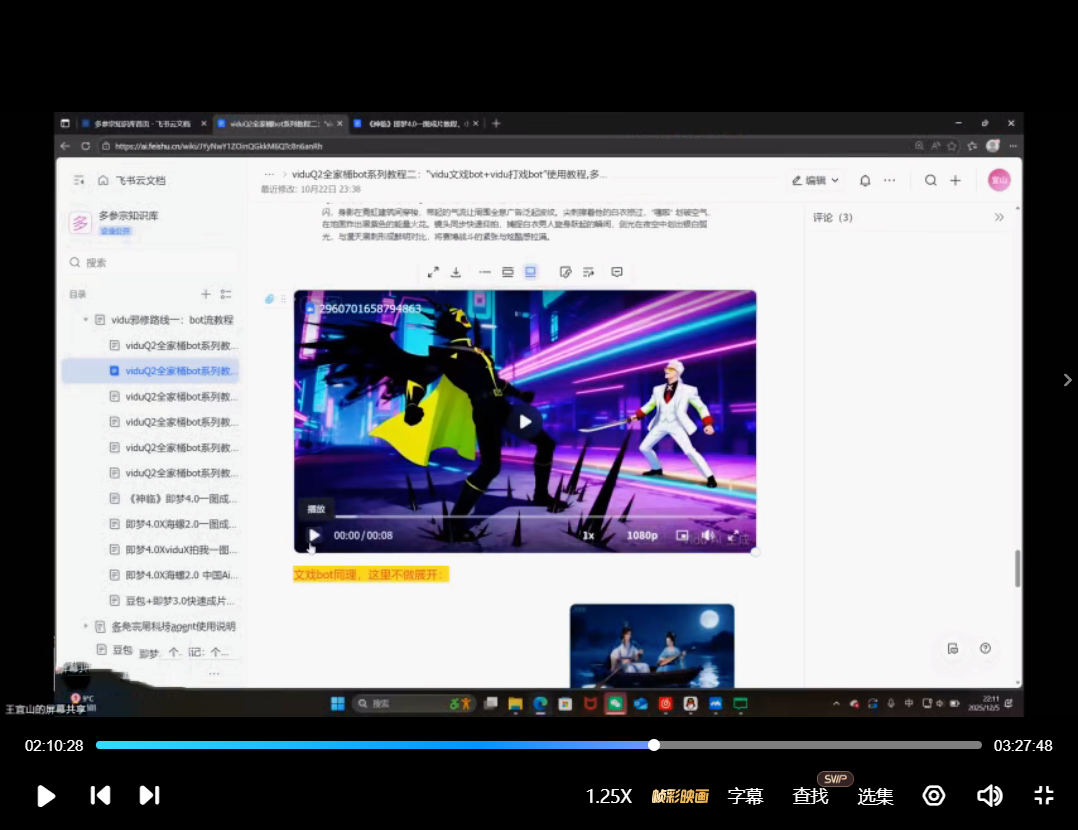
Task: Open the hexagon settings icon in player
Action: click(x=934, y=796)
